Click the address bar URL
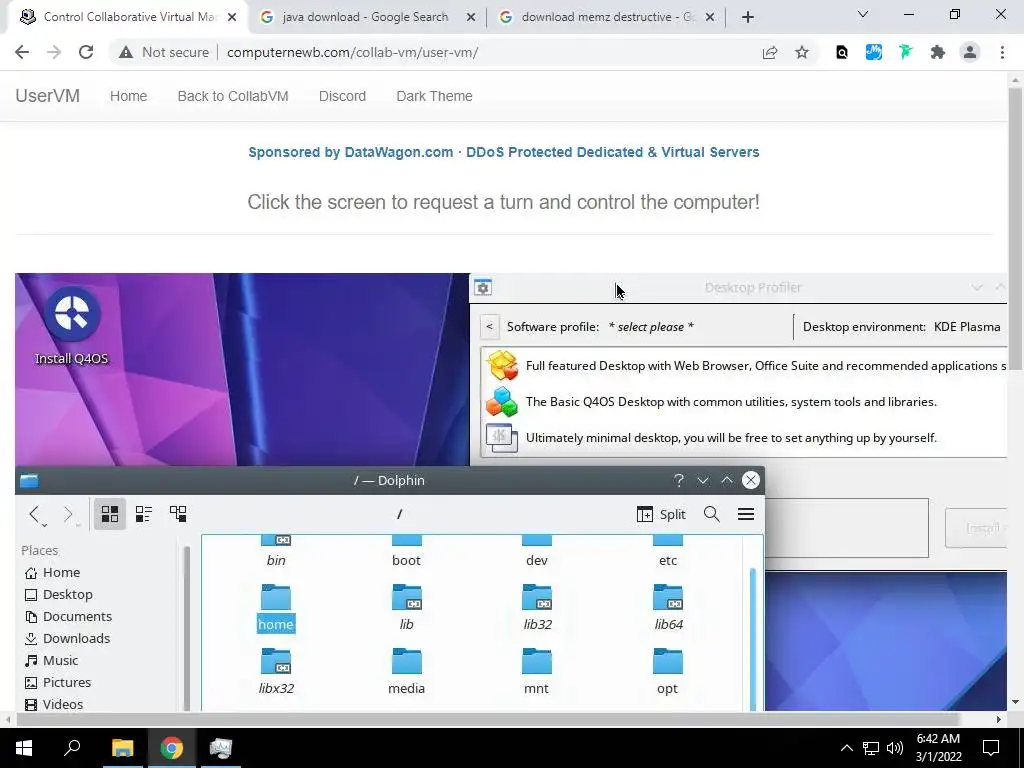The height and width of the screenshot is (768, 1024). [353, 52]
